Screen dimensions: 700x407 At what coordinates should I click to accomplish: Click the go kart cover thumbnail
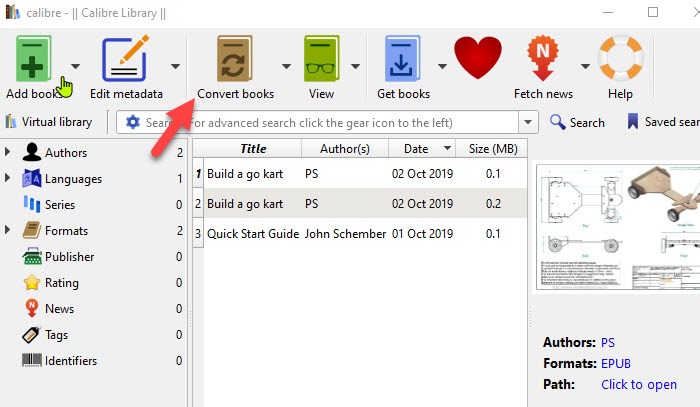[618, 227]
